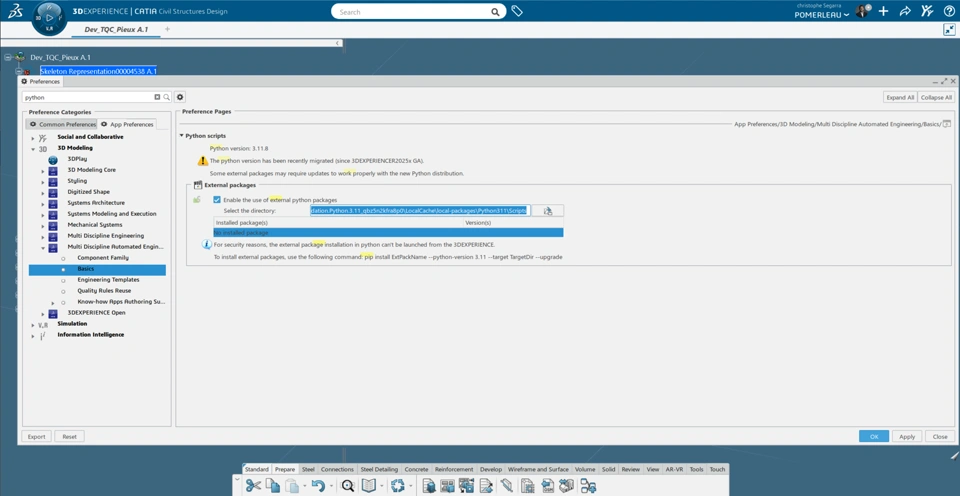Click the OK button

click(x=874, y=437)
